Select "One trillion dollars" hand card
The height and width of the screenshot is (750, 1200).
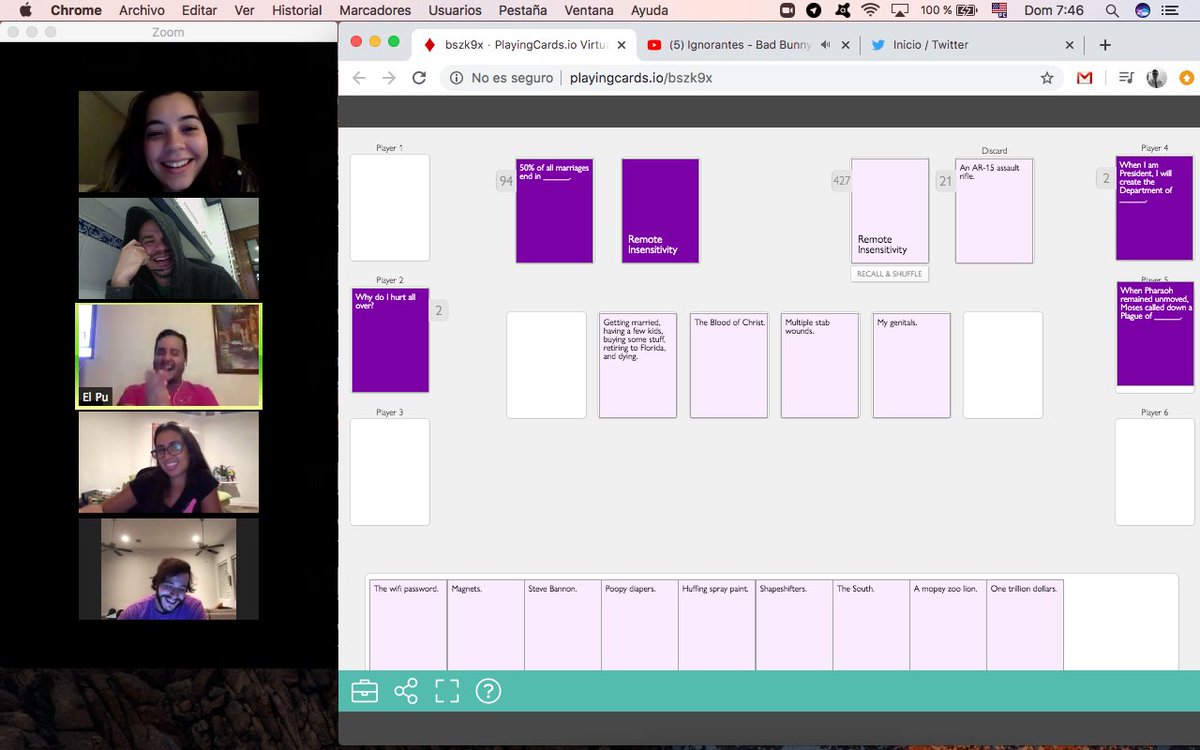click(1025, 625)
